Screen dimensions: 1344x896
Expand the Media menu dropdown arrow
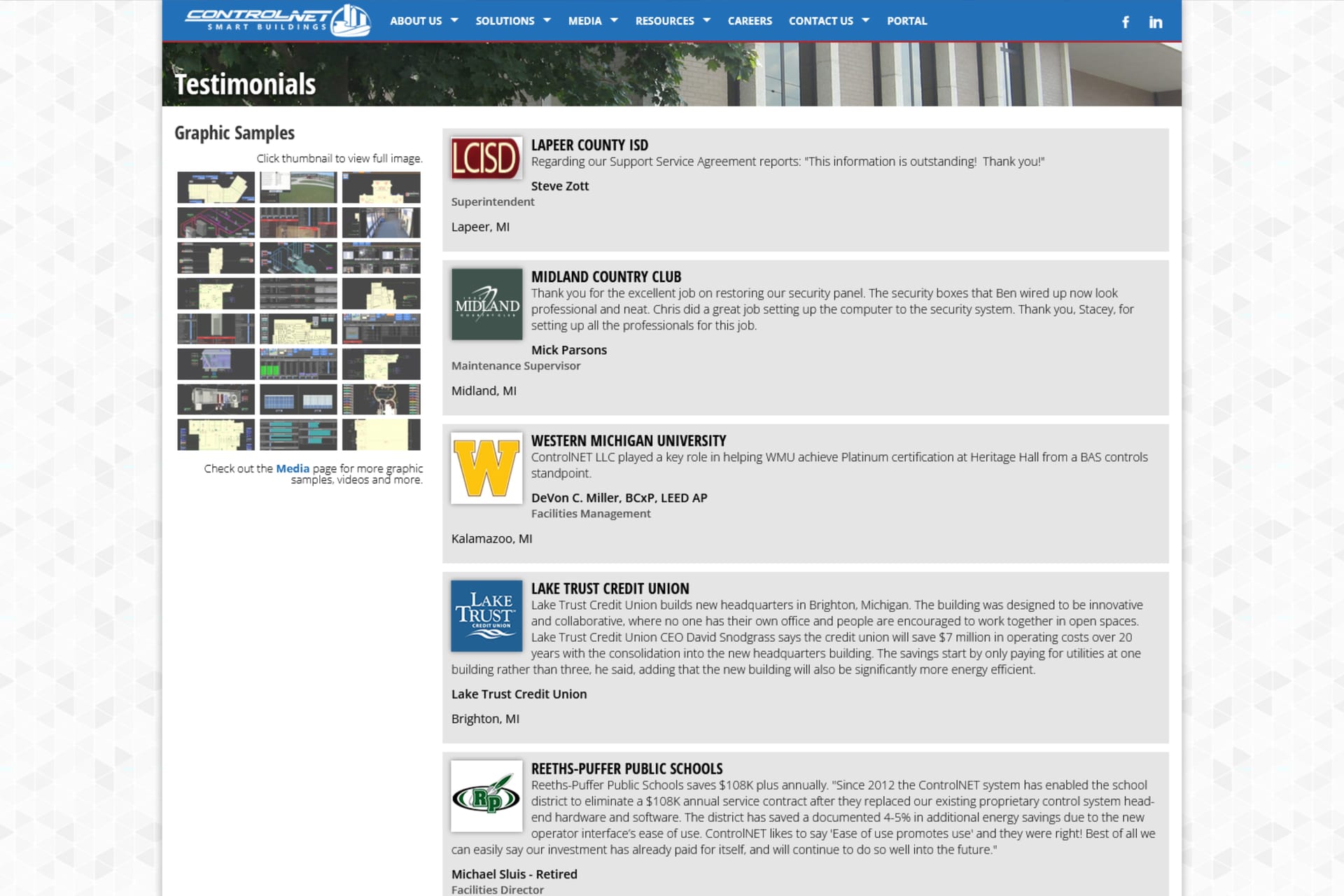614,20
